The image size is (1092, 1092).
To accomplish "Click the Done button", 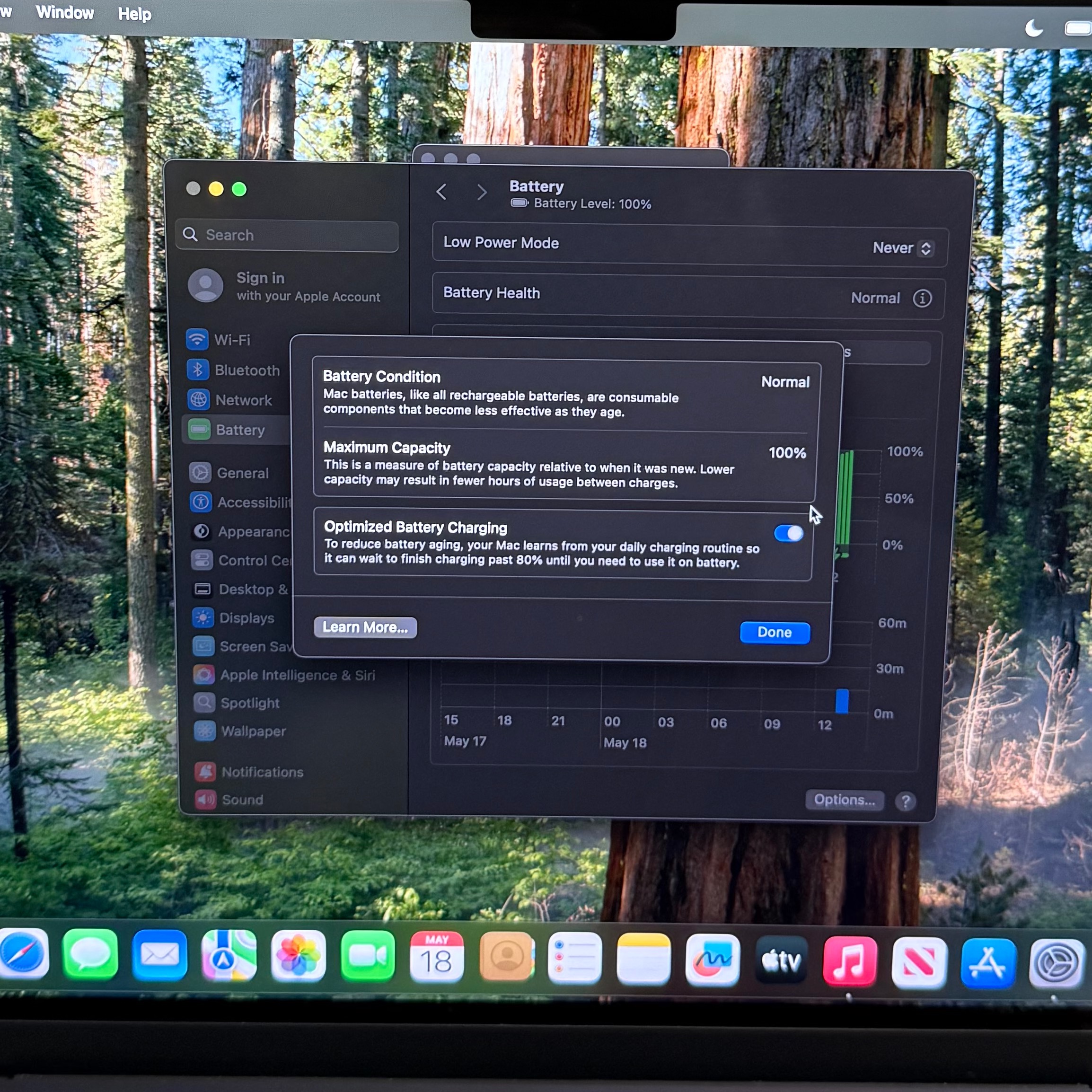I will [775, 632].
